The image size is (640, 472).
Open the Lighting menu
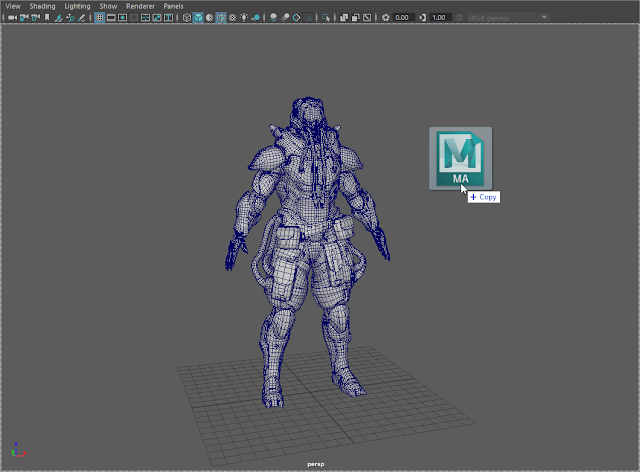pyautogui.click(x=76, y=6)
